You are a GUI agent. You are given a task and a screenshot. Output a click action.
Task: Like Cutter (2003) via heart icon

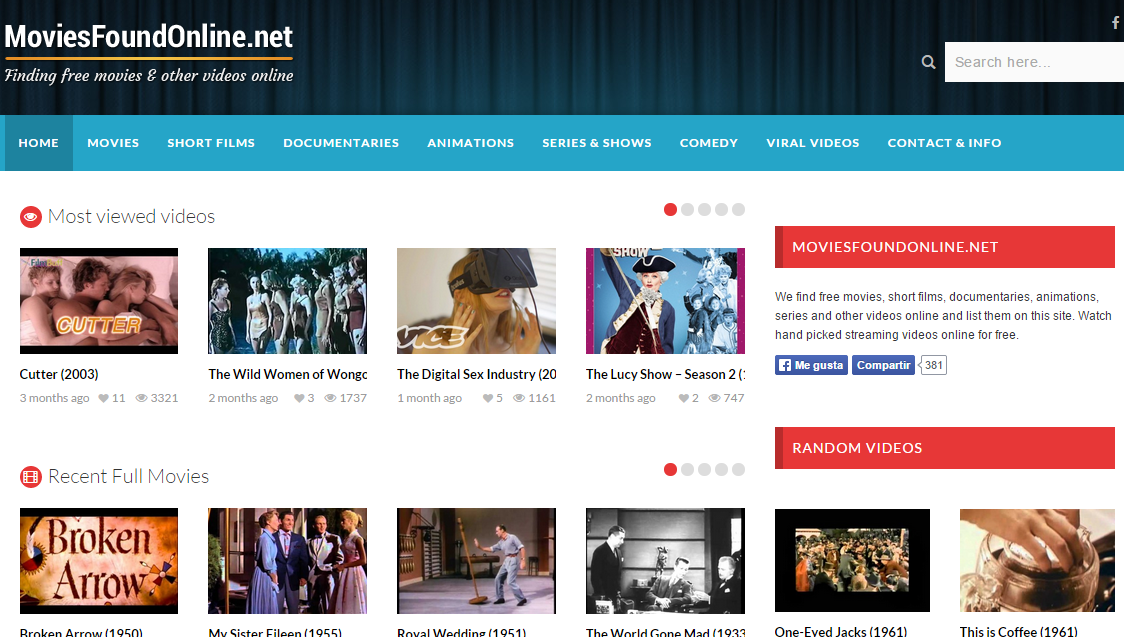point(103,398)
